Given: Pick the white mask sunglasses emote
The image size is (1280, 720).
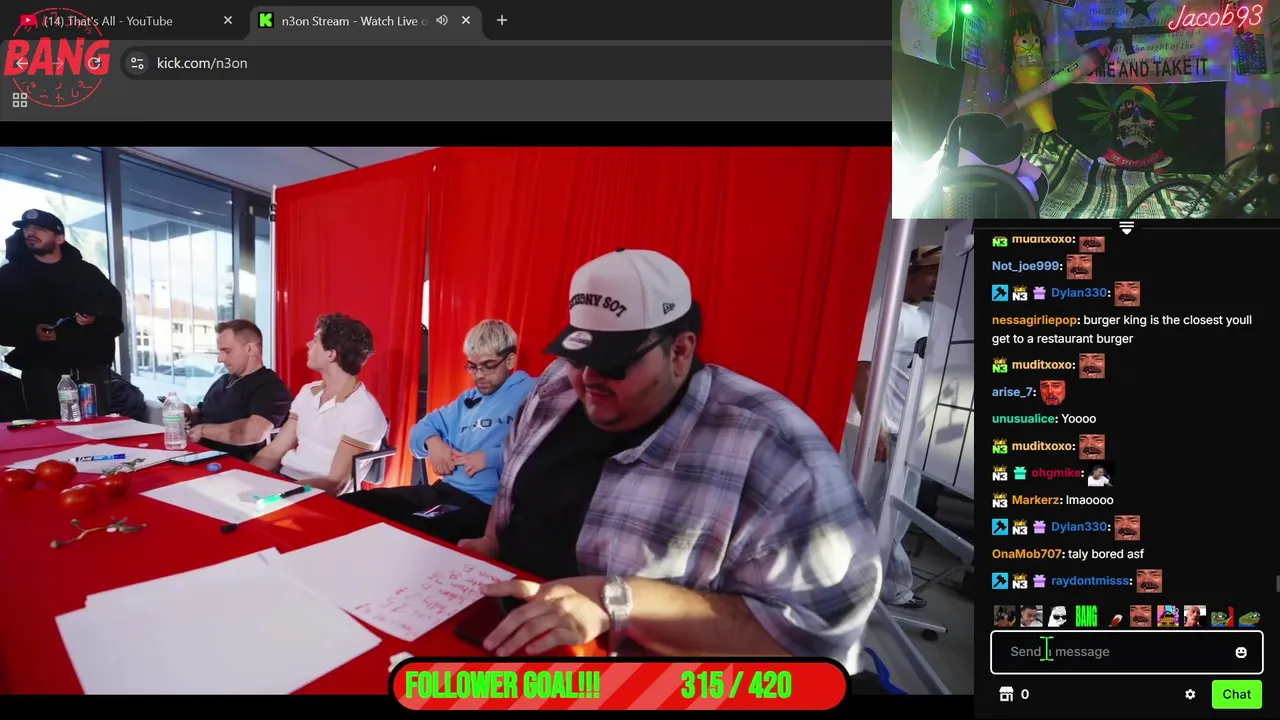Looking at the screenshot, I should click(x=1058, y=616).
